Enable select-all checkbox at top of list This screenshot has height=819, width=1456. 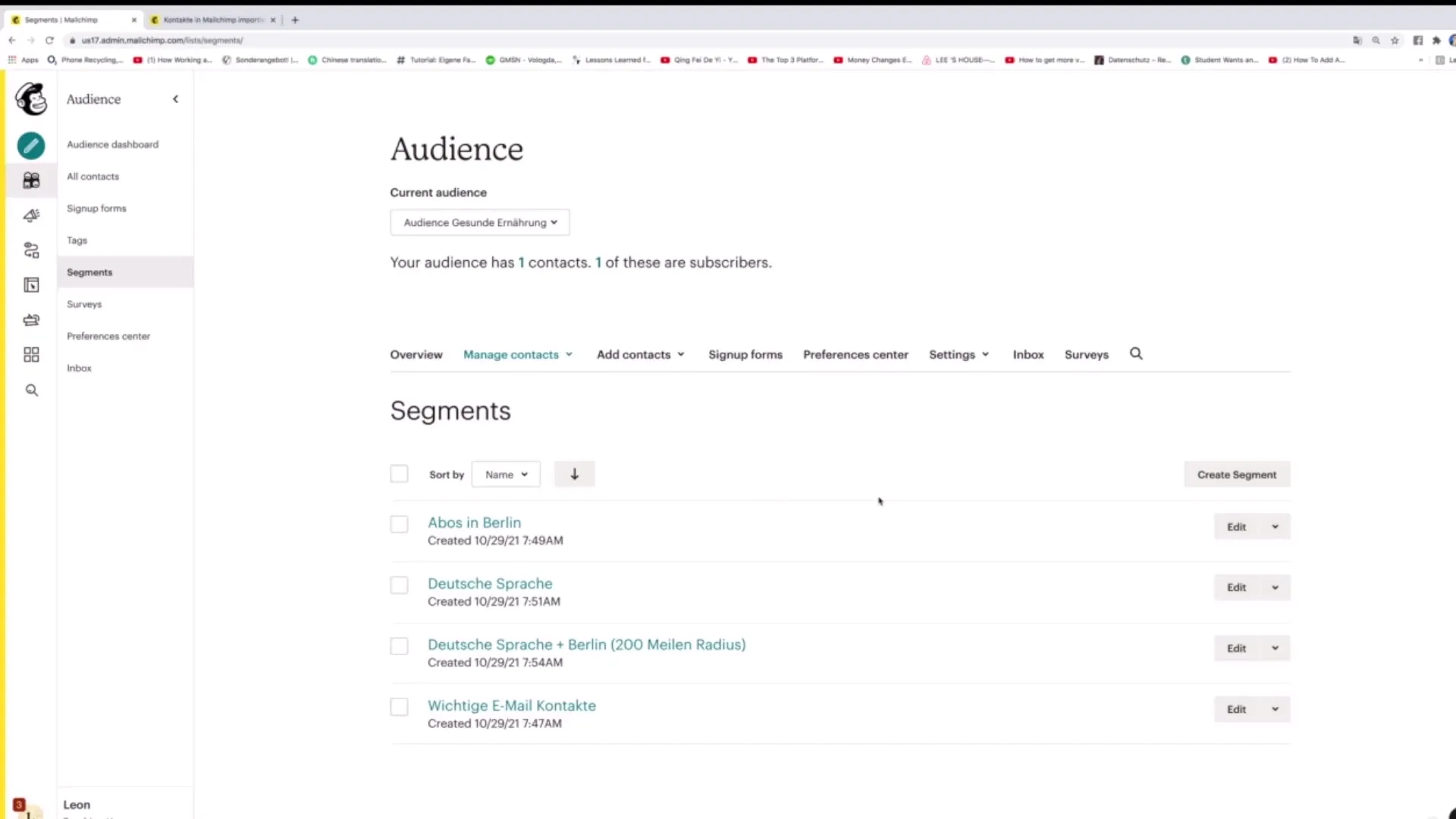(398, 474)
